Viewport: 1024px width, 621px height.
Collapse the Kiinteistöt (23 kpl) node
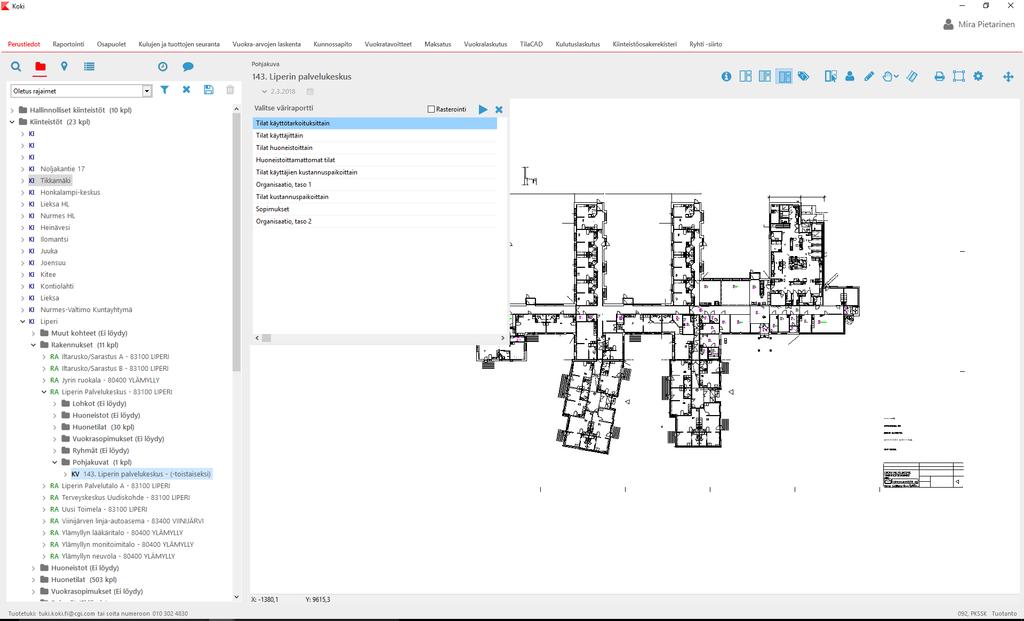point(12,122)
